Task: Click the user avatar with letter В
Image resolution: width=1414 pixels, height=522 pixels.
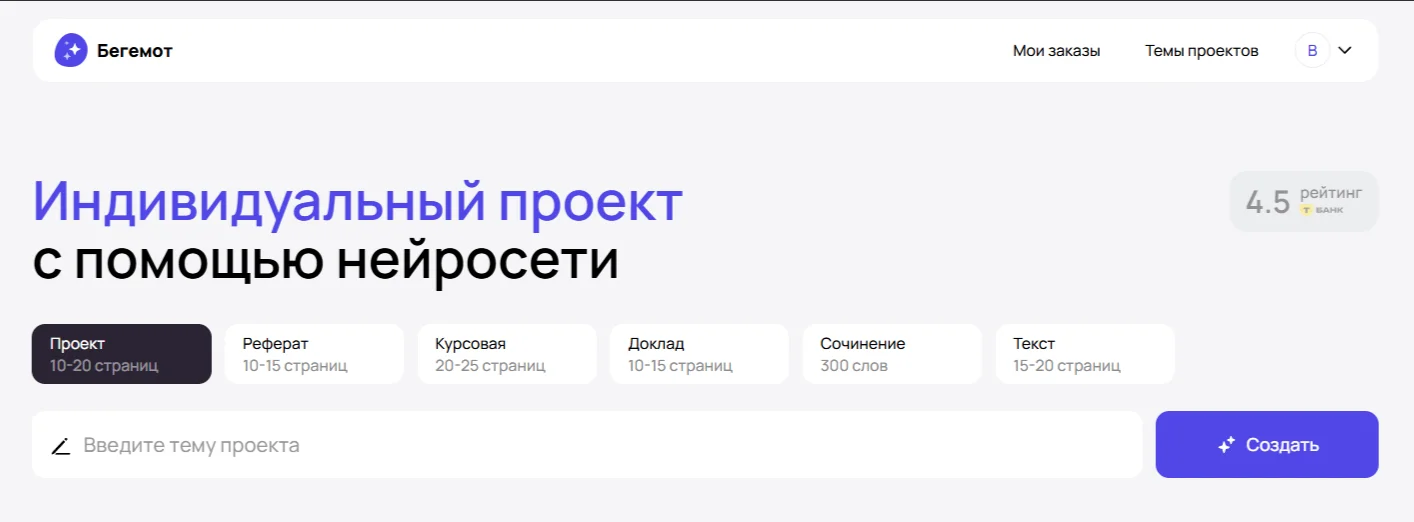Action: coord(1312,50)
